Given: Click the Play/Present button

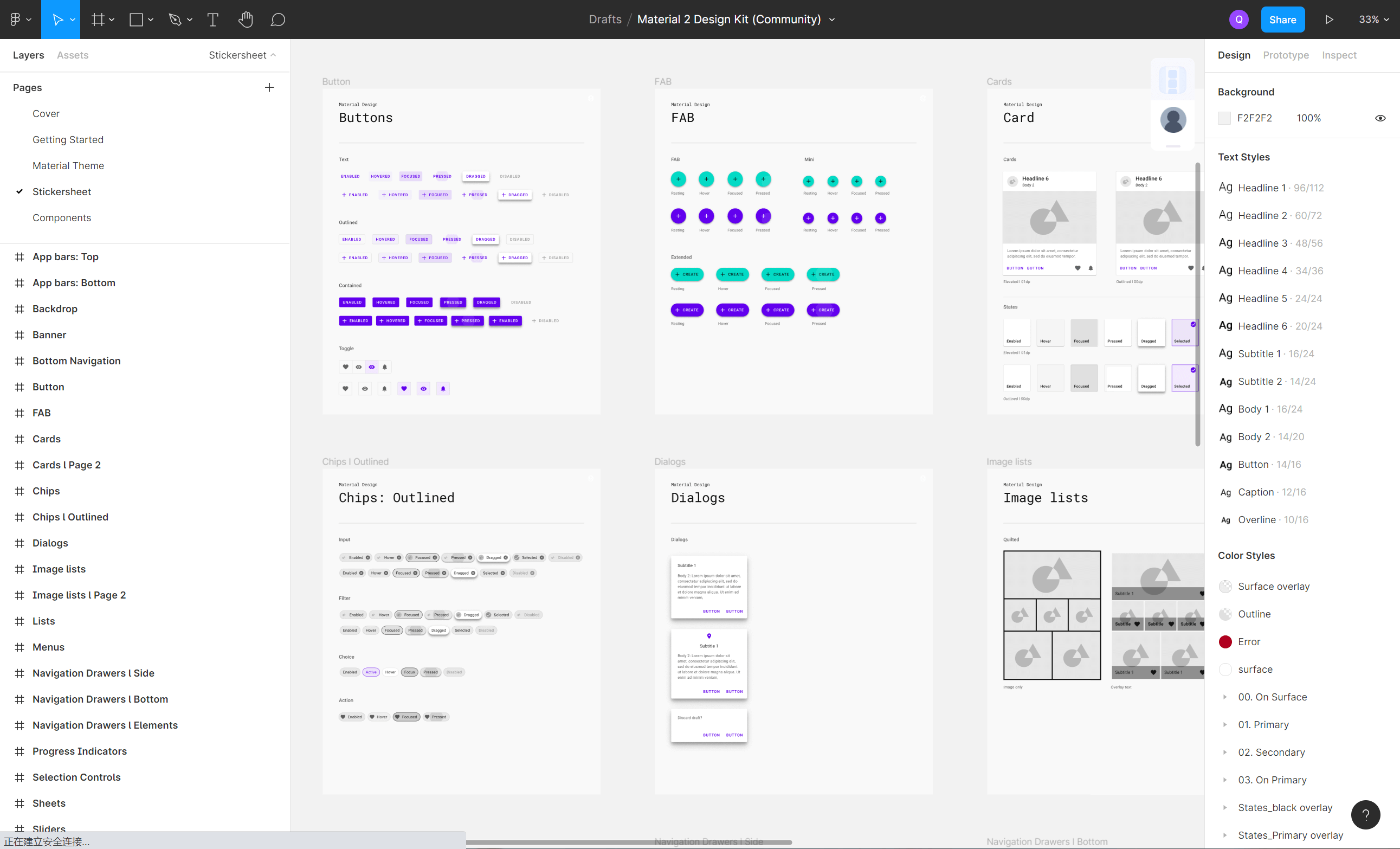Looking at the screenshot, I should click(x=1330, y=19).
